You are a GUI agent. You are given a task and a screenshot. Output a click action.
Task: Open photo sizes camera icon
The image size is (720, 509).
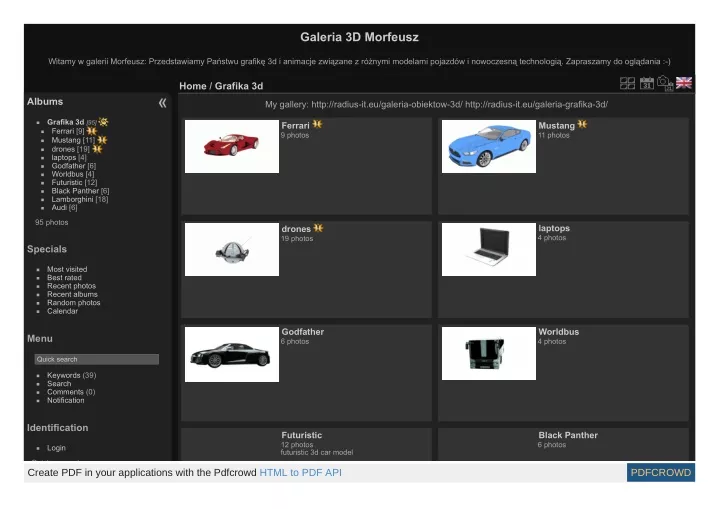[x=665, y=83]
